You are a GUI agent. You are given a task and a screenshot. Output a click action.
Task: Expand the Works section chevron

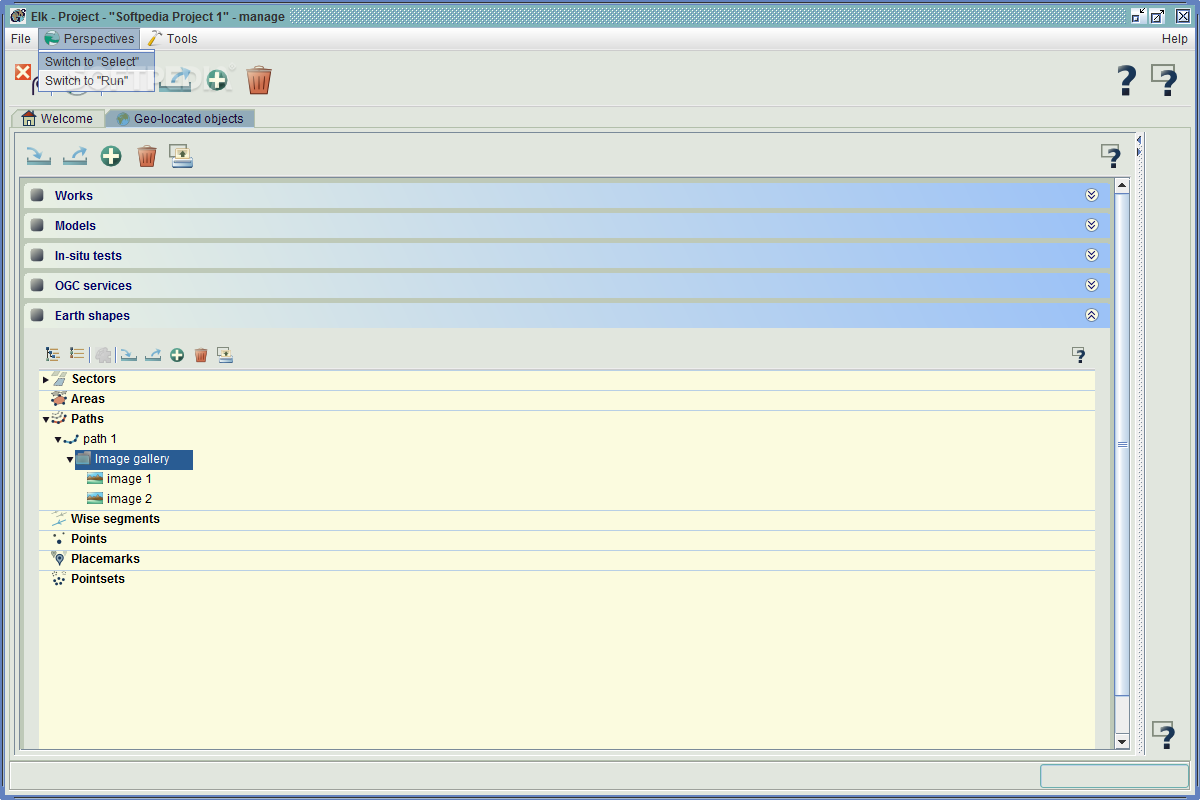(x=1092, y=195)
